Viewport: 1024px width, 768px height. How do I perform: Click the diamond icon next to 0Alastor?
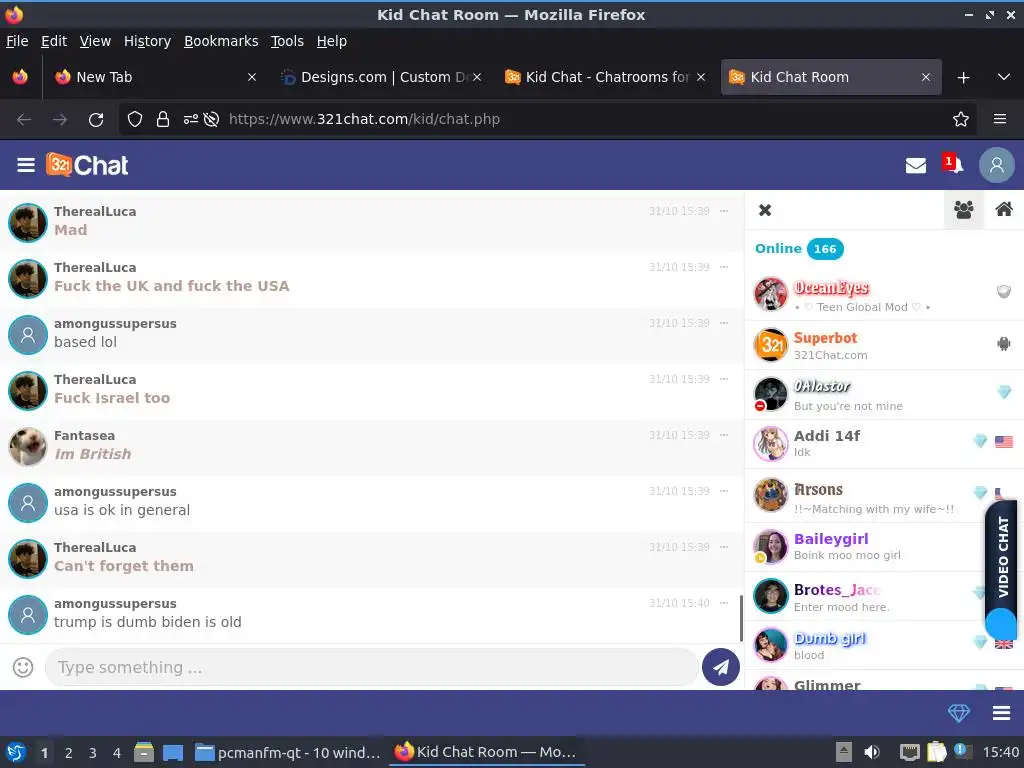point(1004,392)
